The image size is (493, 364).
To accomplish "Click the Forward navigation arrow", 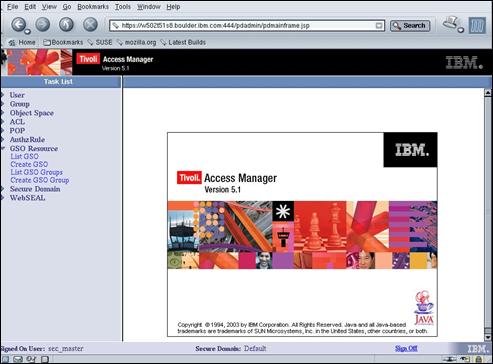I will [43, 24].
